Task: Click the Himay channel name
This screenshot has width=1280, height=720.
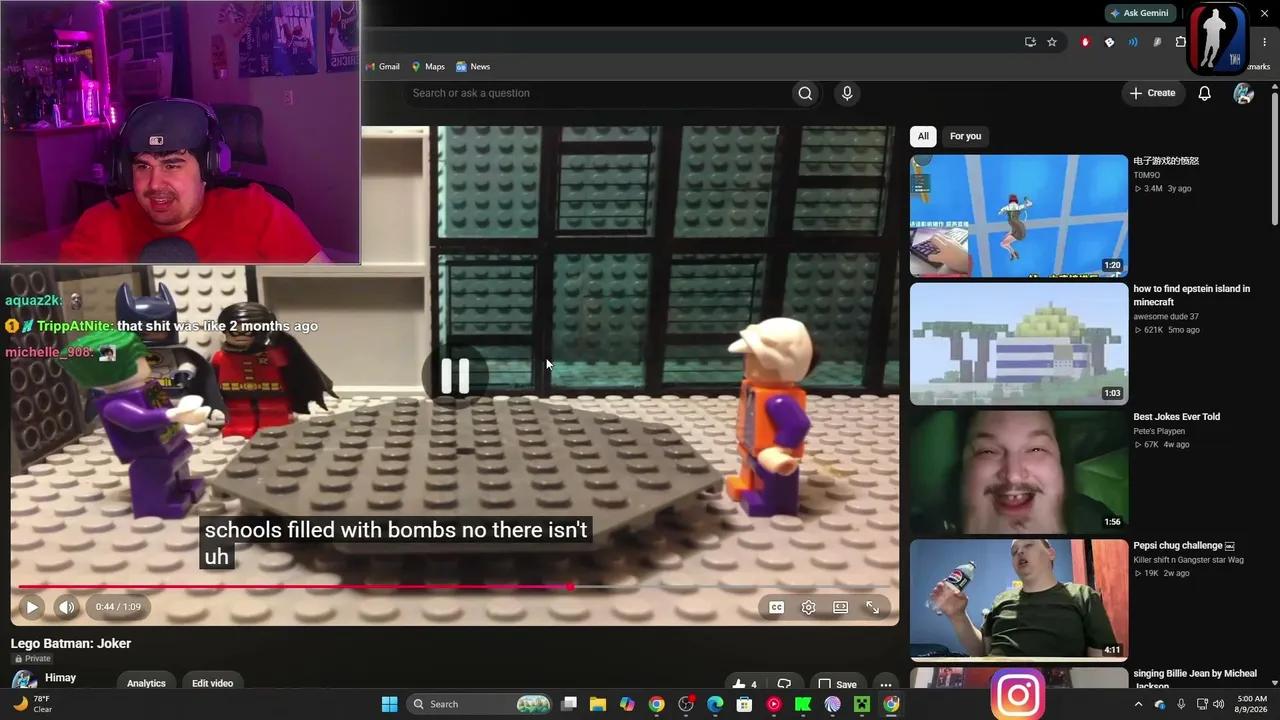Action: point(60,678)
